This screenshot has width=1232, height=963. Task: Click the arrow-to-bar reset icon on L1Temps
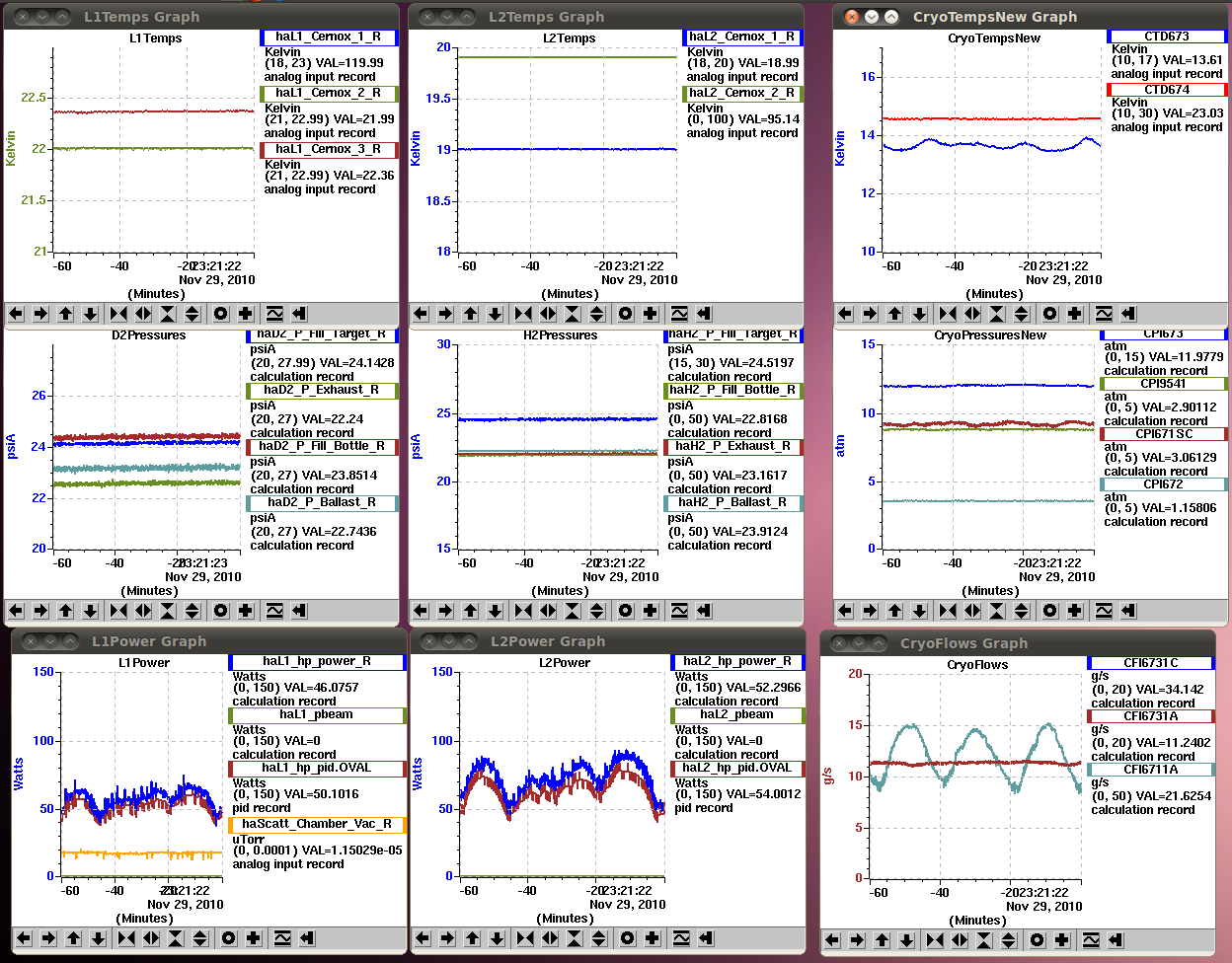click(299, 314)
